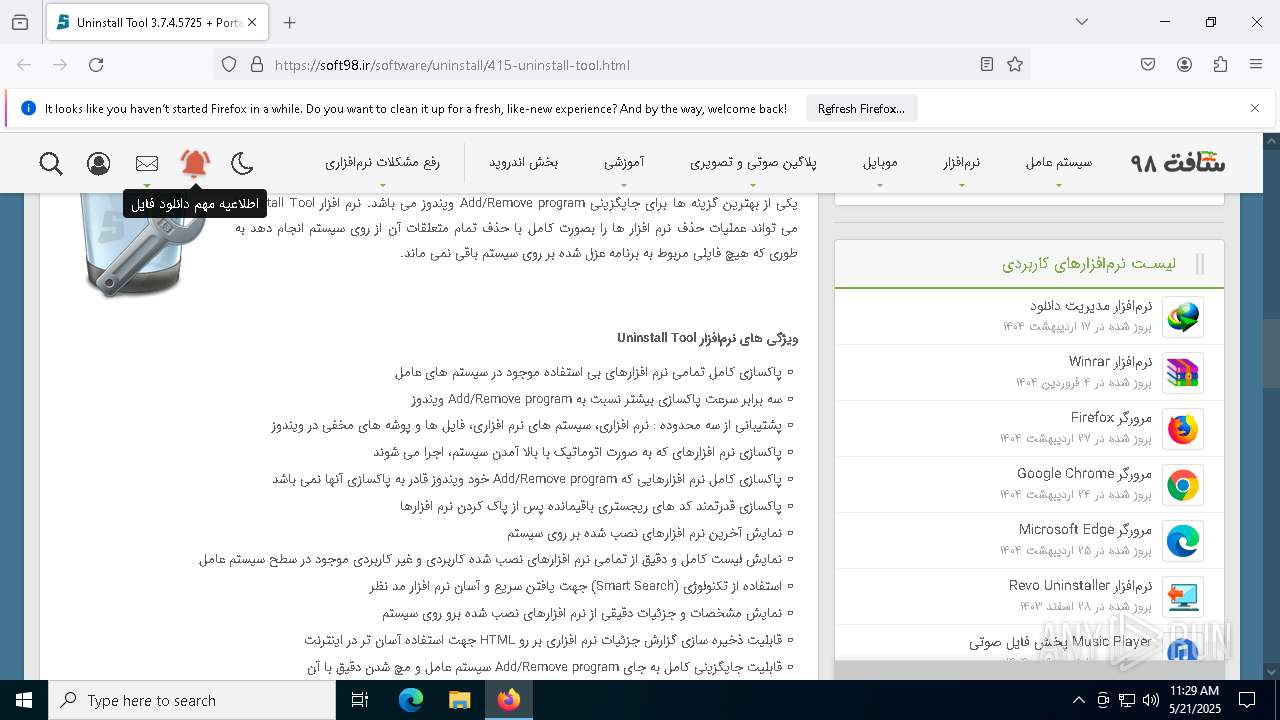1280x720 pixels.
Task: Reload the current page
Action: pos(96,64)
